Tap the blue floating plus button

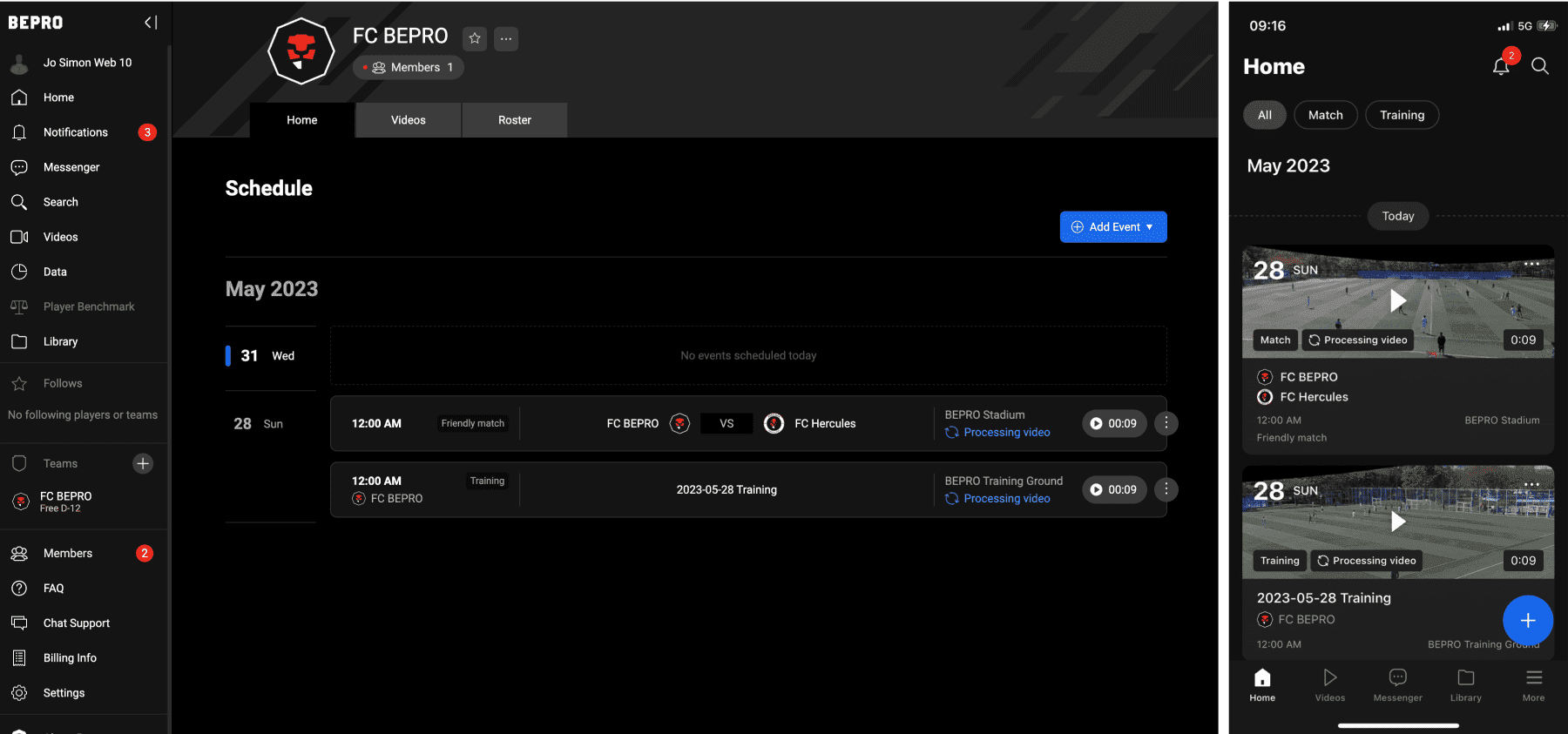coord(1528,620)
